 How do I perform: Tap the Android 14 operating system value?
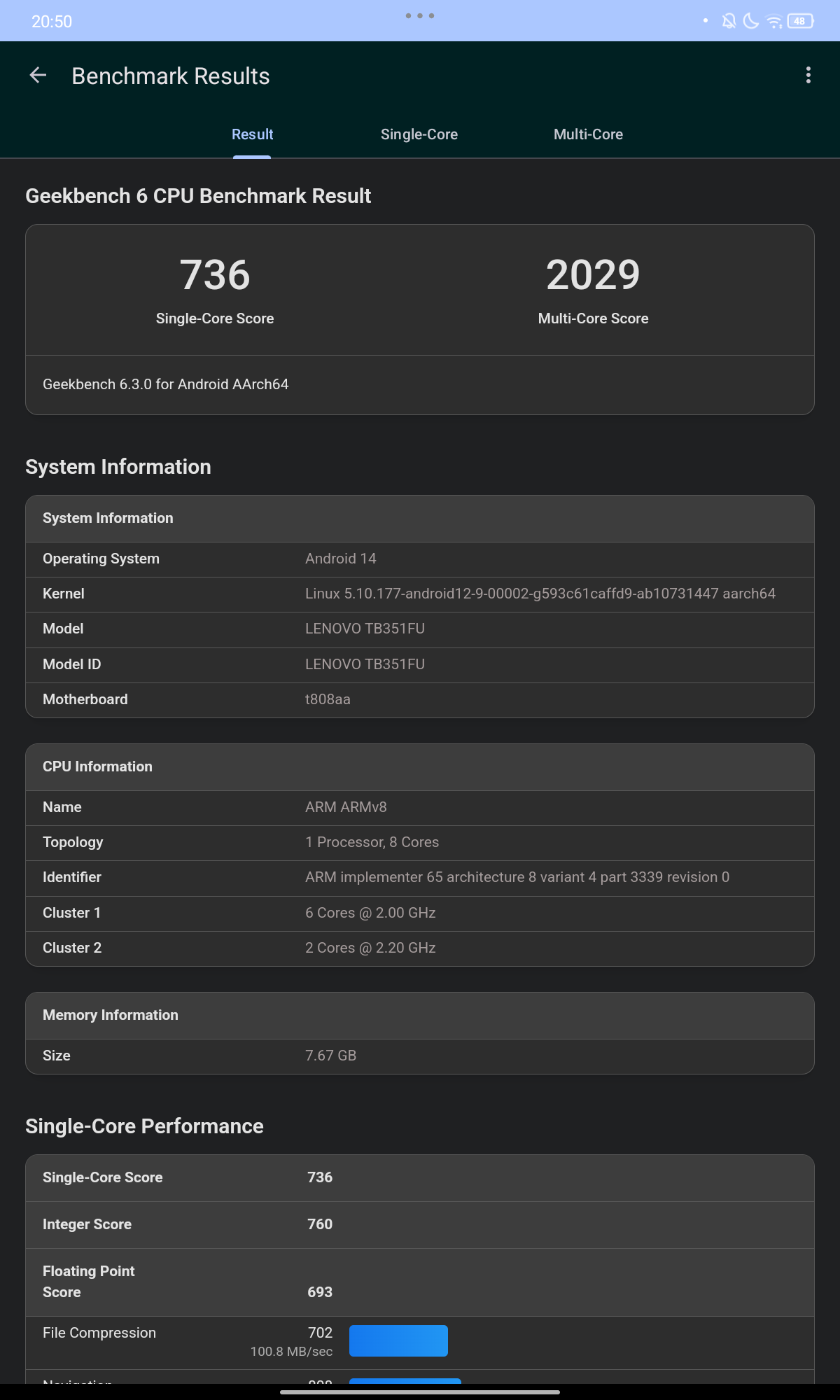(x=341, y=559)
